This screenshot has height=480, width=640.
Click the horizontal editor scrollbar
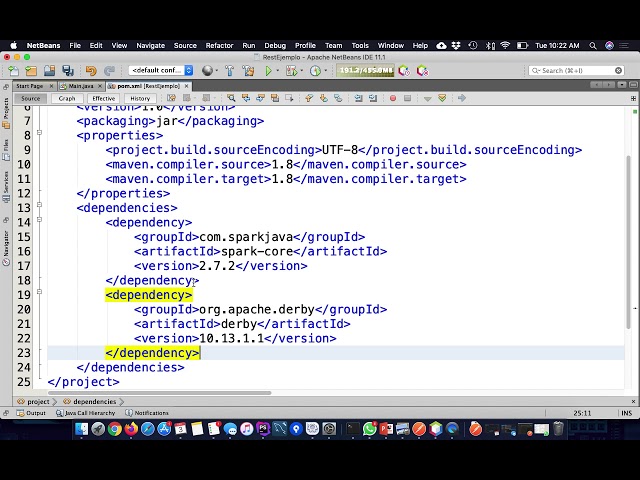(x=159, y=393)
